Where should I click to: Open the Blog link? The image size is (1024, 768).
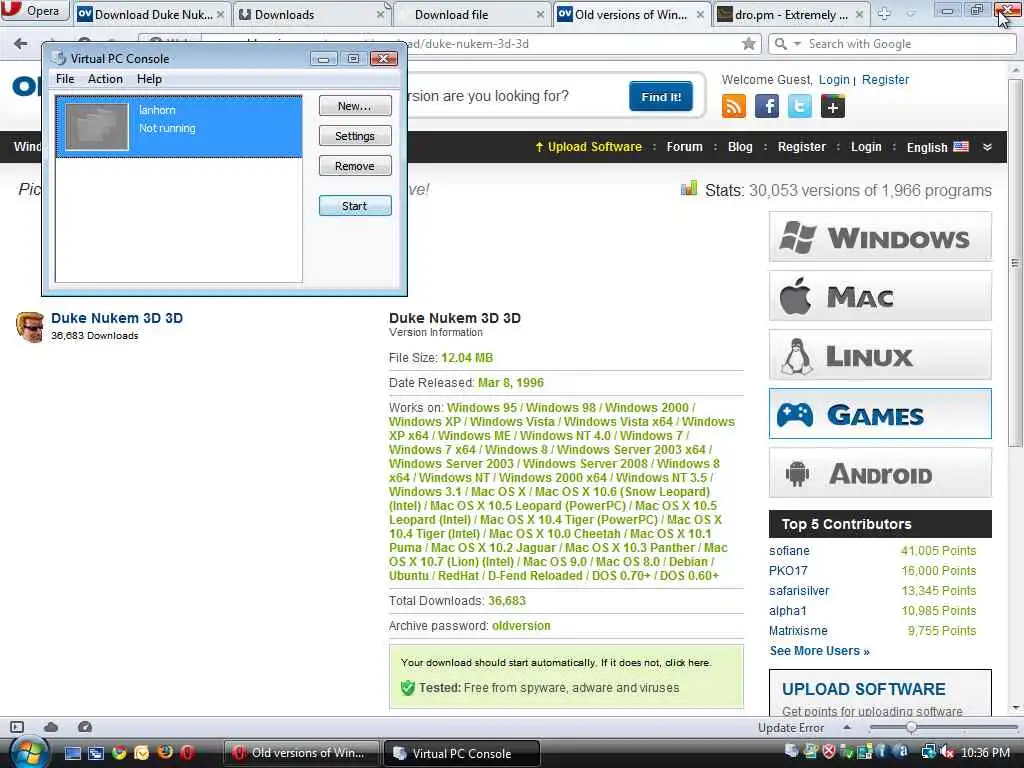pos(740,147)
